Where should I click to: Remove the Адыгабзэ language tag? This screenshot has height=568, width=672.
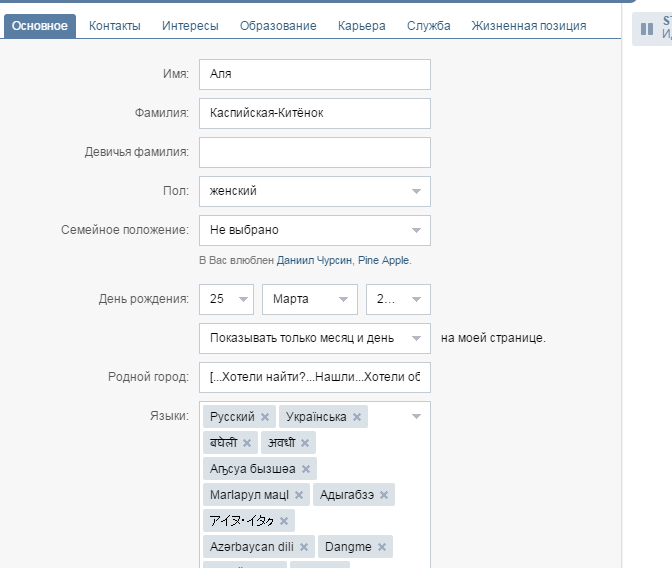(384, 495)
